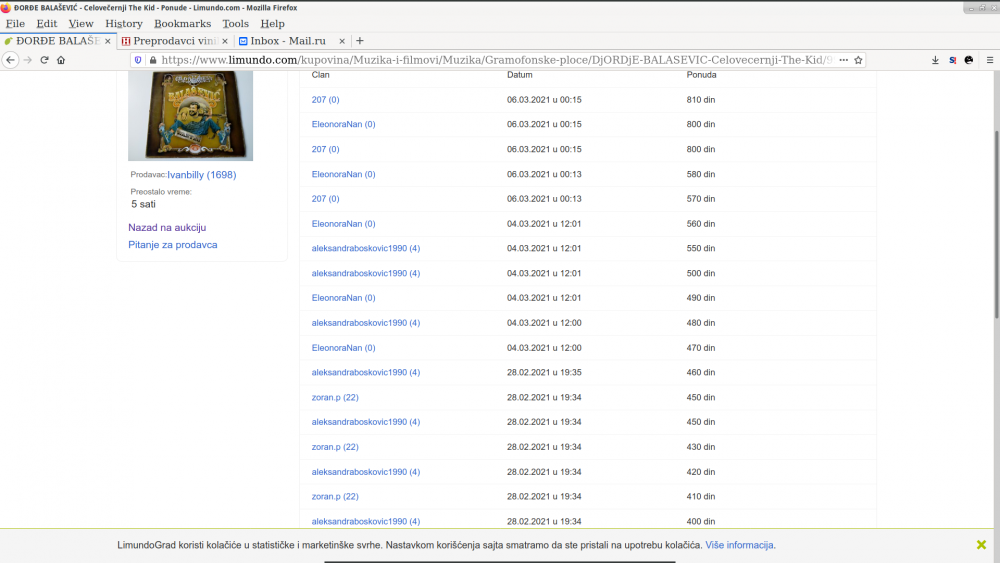Reload the current page
Viewport: 1000px width, 563px height.
(x=44, y=60)
